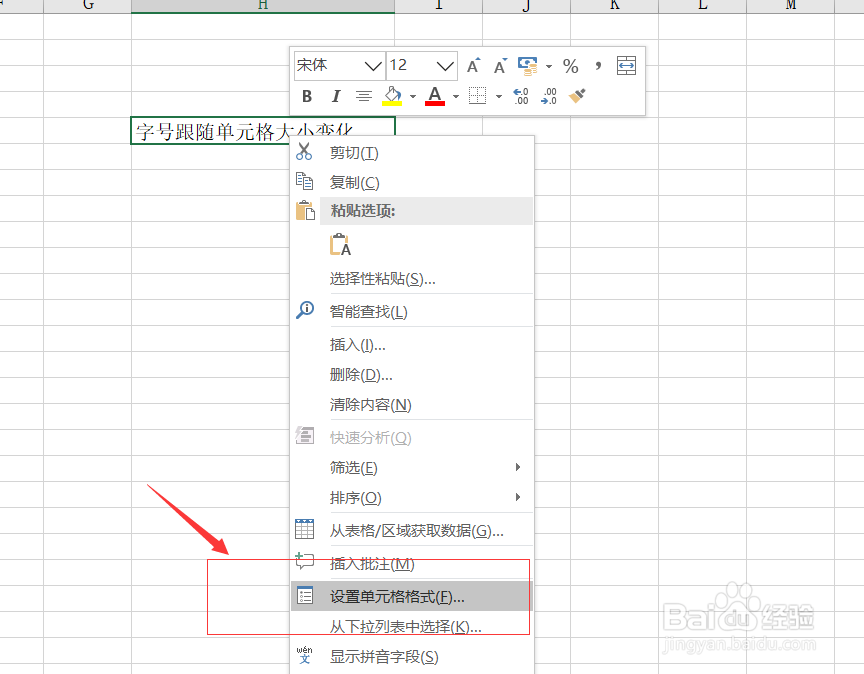This screenshot has height=674, width=864.
Task: Click 清除内容 to clear contents
Action: click(x=368, y=403)
